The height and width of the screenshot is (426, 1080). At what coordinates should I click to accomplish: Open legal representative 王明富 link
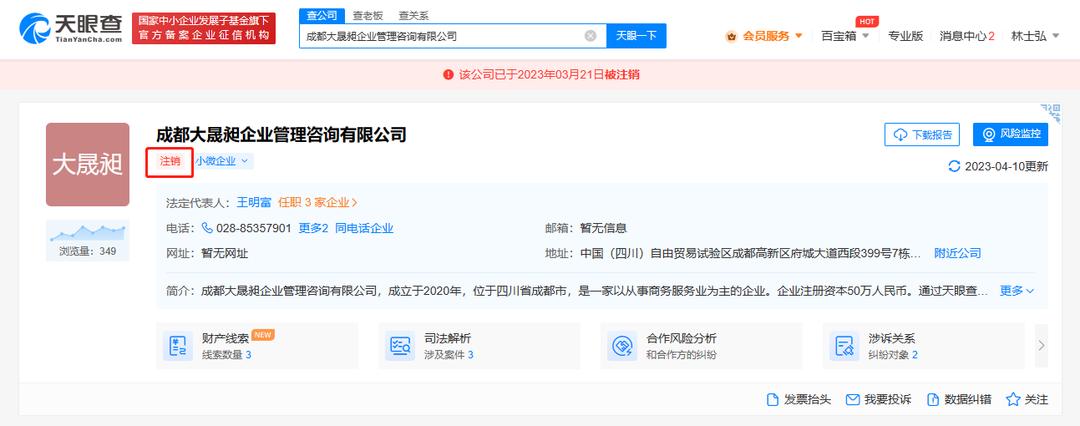[254, 203]
